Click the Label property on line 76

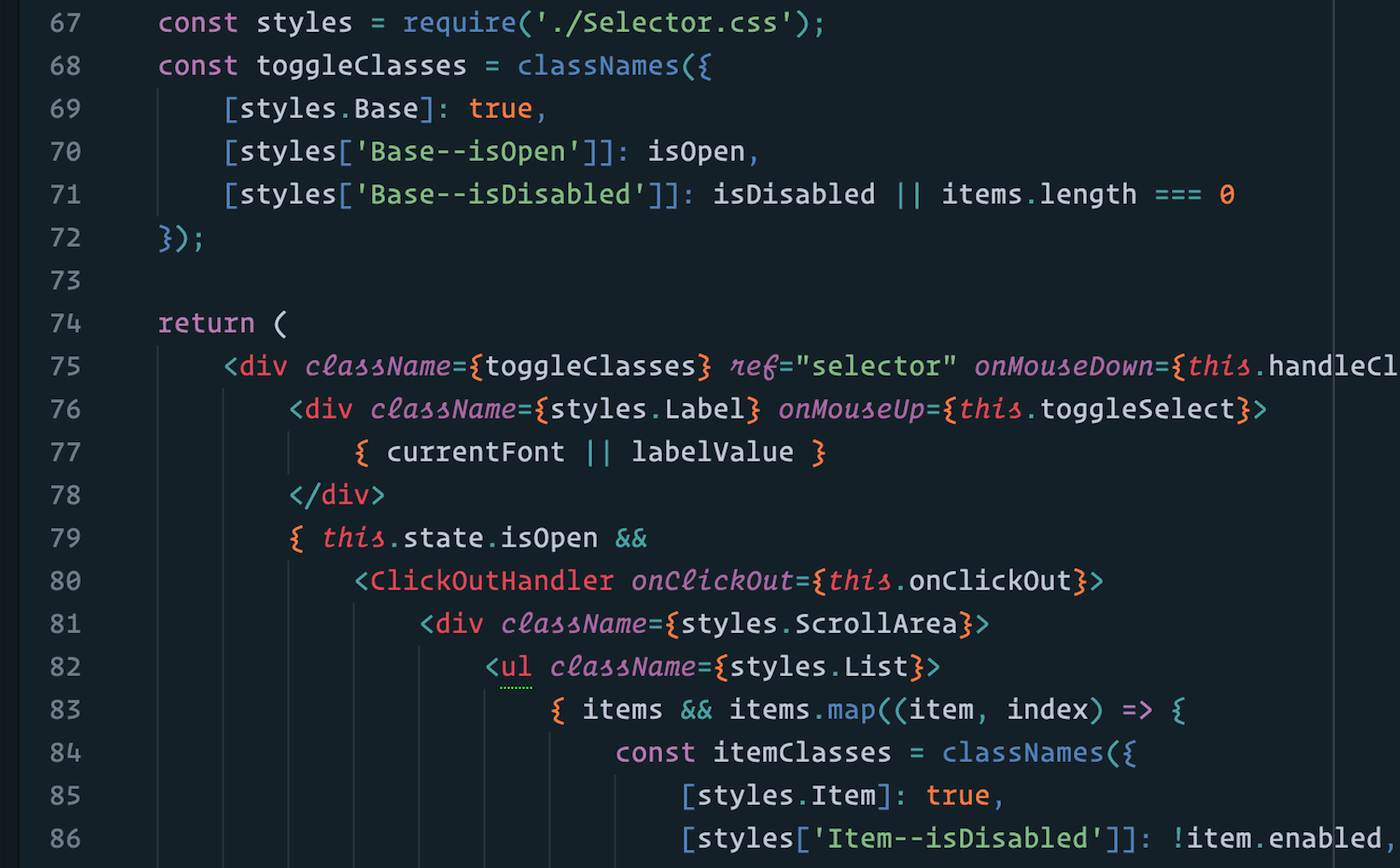point(705,409)
